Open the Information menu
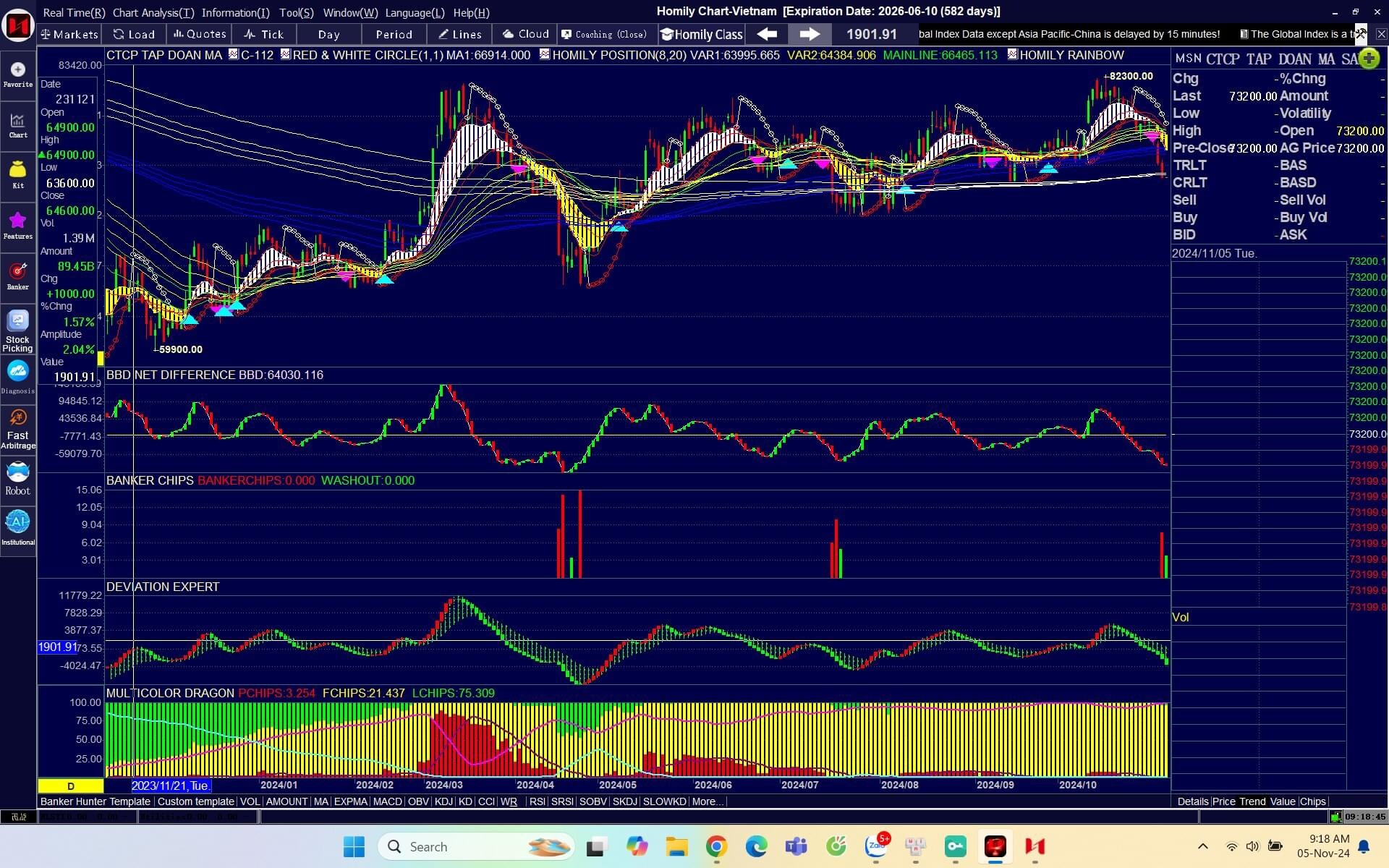Viewport: 1389px width, 868px height. click(235, 12)
